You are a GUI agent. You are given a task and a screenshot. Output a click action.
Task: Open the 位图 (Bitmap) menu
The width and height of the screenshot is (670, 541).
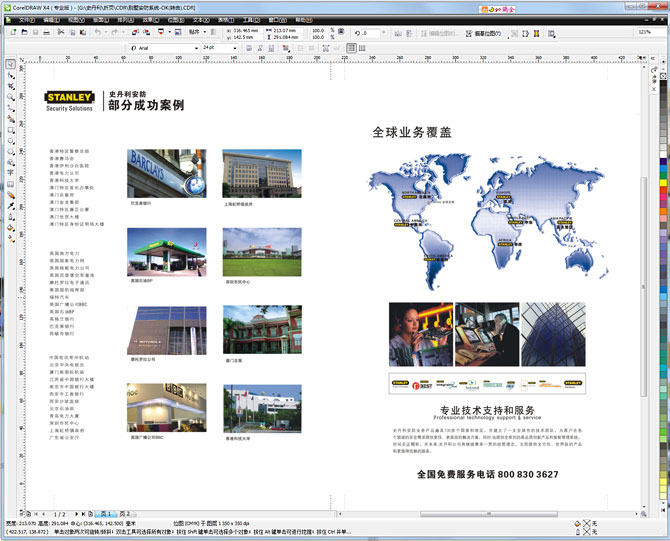coord(176,19)
